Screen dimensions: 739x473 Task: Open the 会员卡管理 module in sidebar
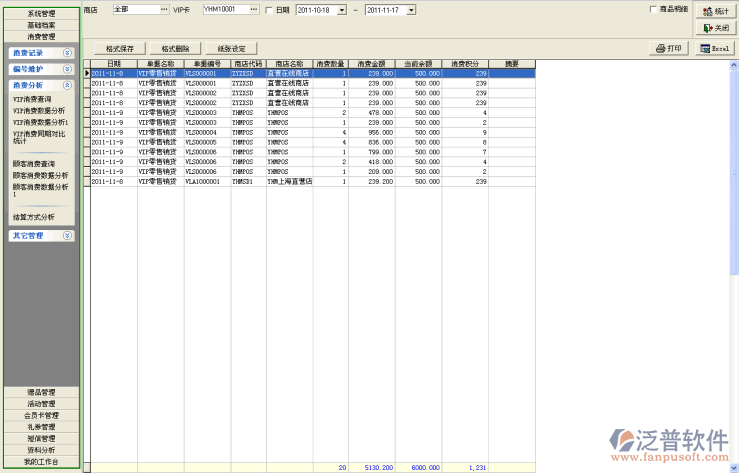coord(41,415)
